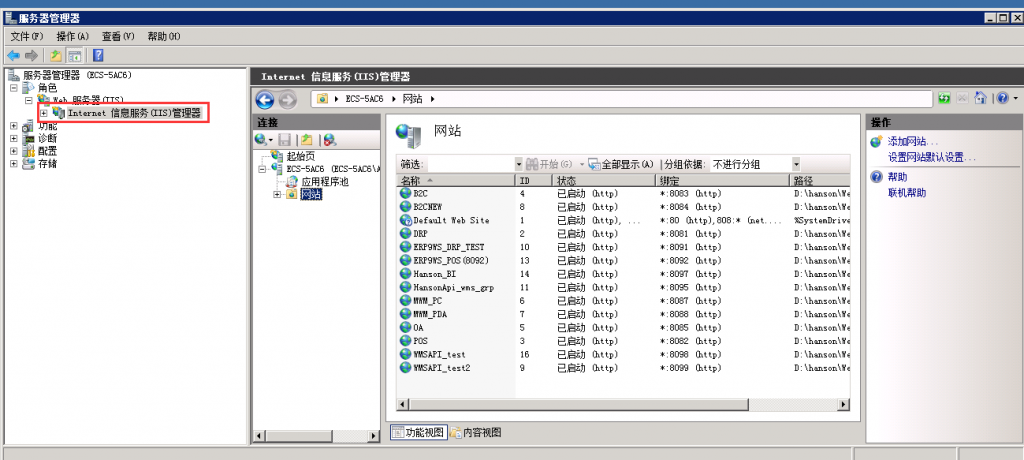Click the round IIS forward navigation button
Image resolution: width=1024 pixels, height=460 pixels.
[x=287, y=100]
